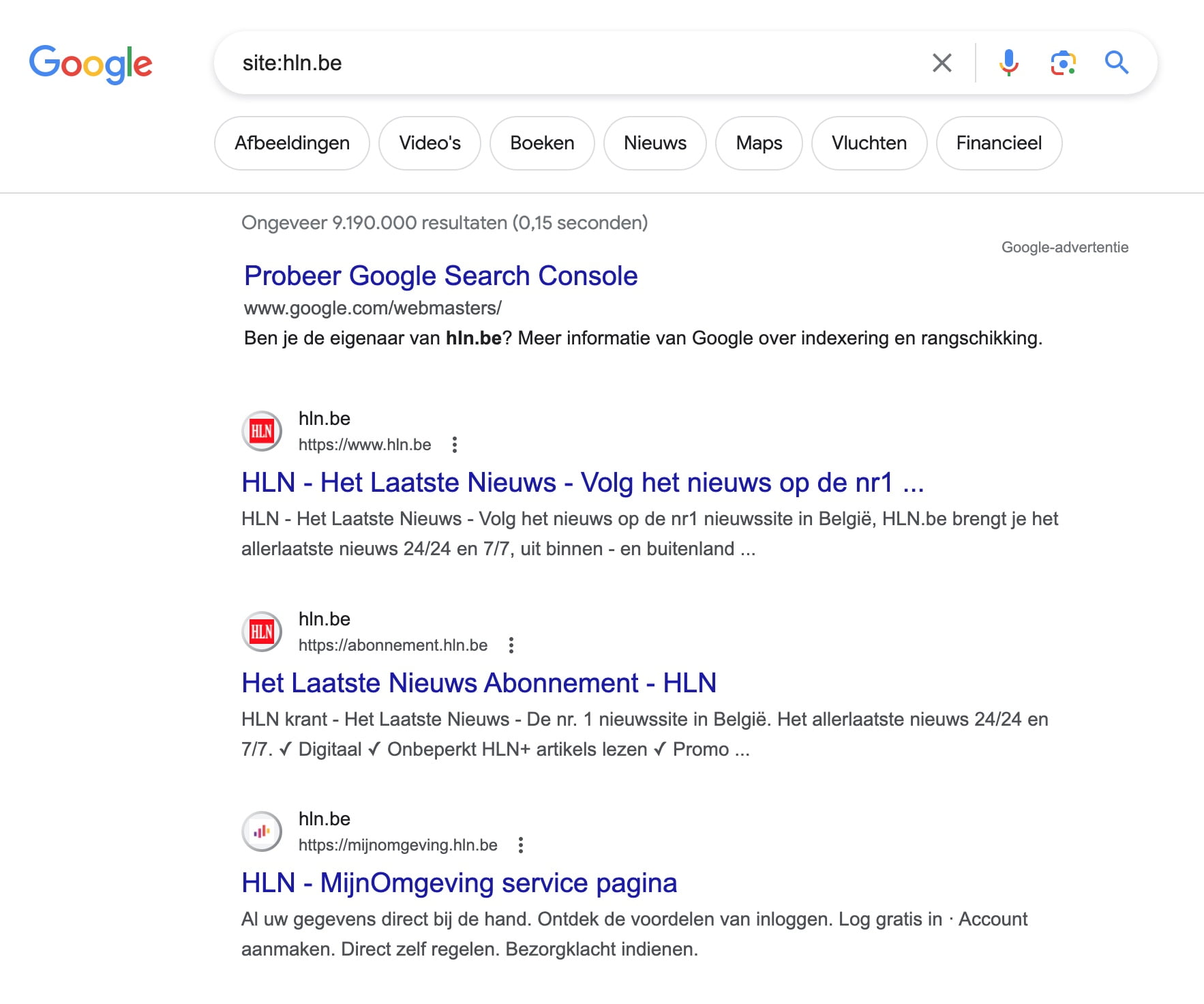Click the Google logo

click(91, 64)
